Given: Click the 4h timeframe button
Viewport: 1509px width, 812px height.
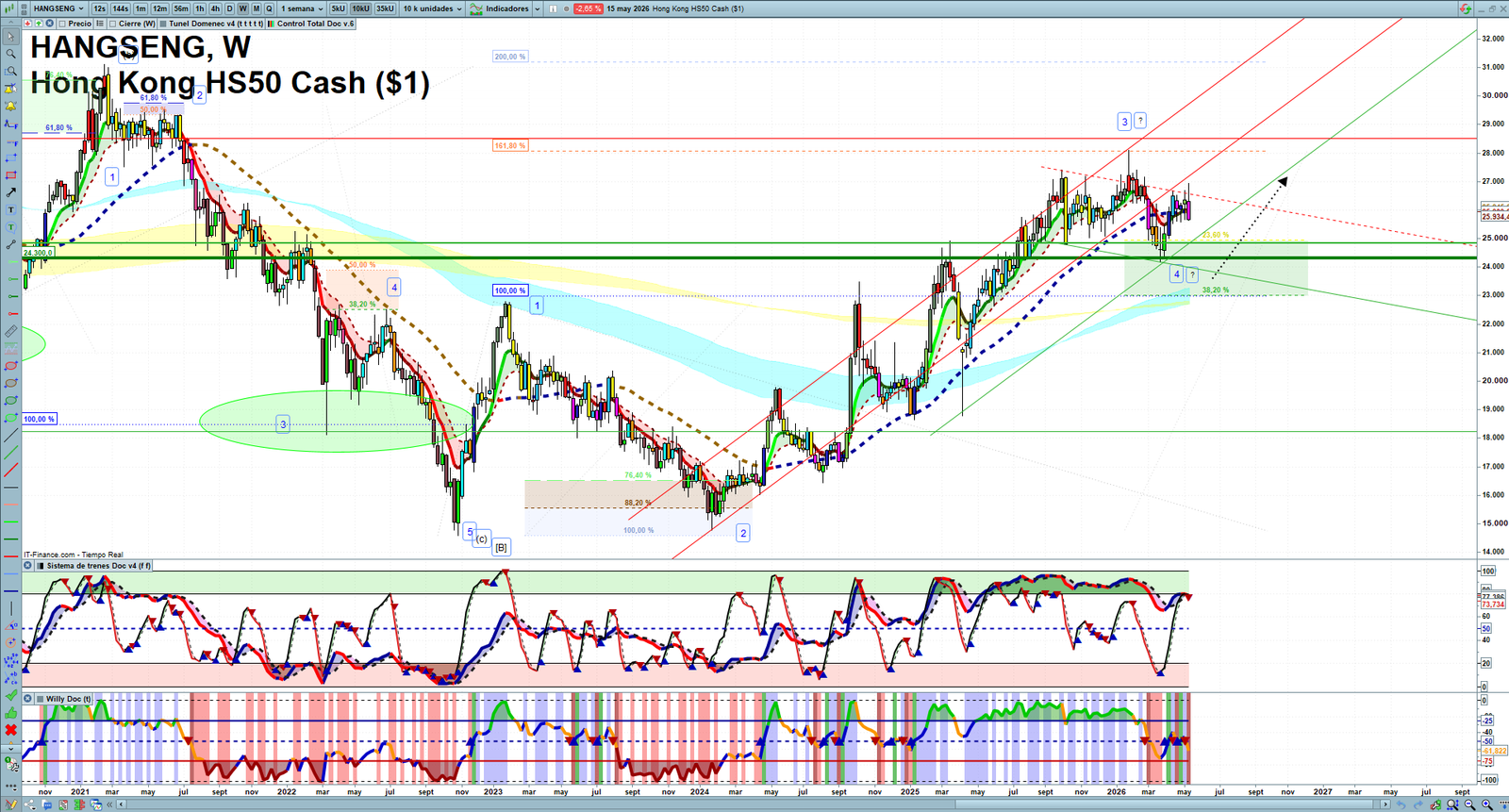Looking at the screenshot, I should pyautogui.click(x=215, y=8).
